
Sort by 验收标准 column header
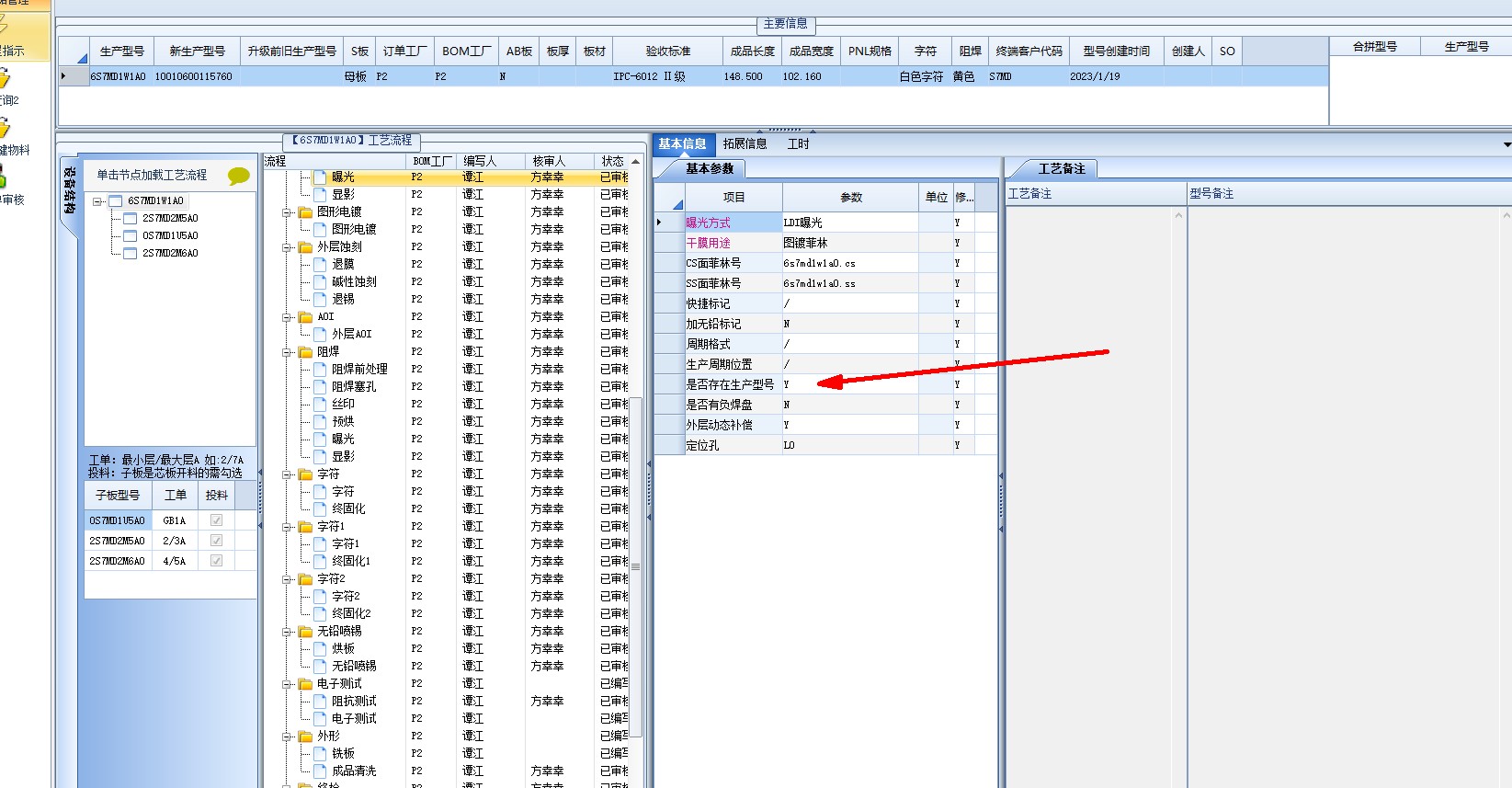coord(667,51)
